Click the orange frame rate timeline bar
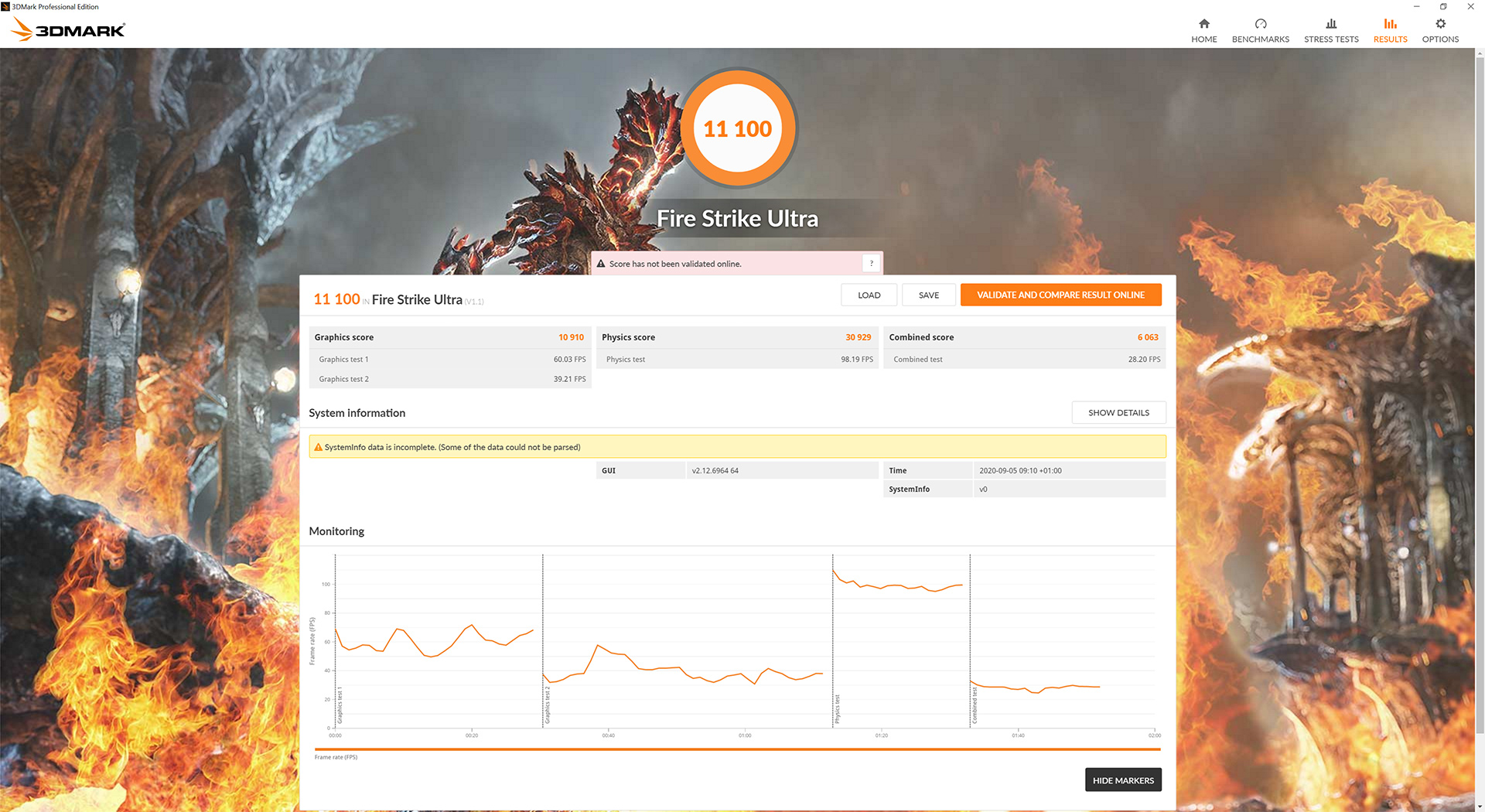 point(737,749)
